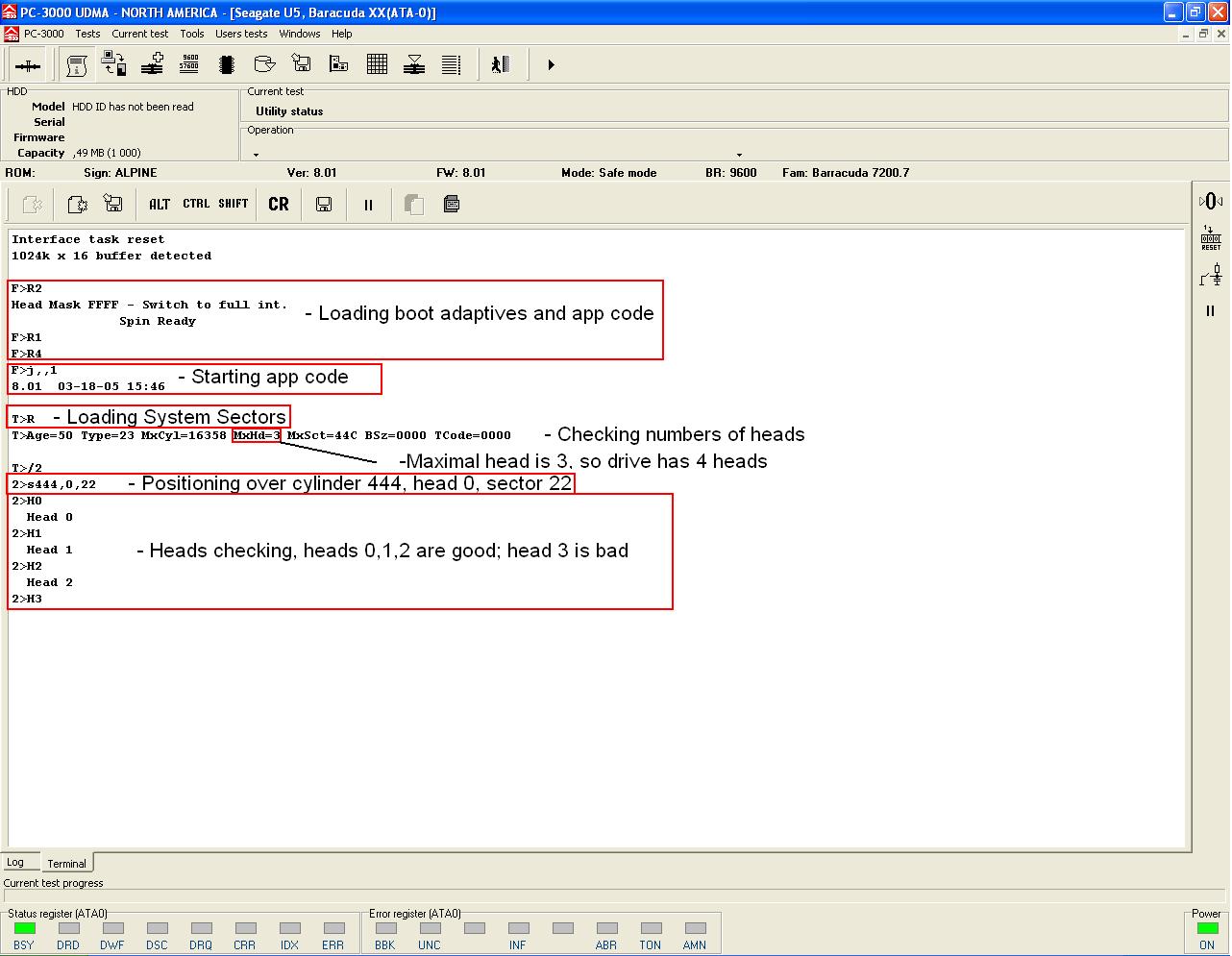
Task: Toggle the CTRL key button
Action: pyautogui.click(x=196, y=204)
